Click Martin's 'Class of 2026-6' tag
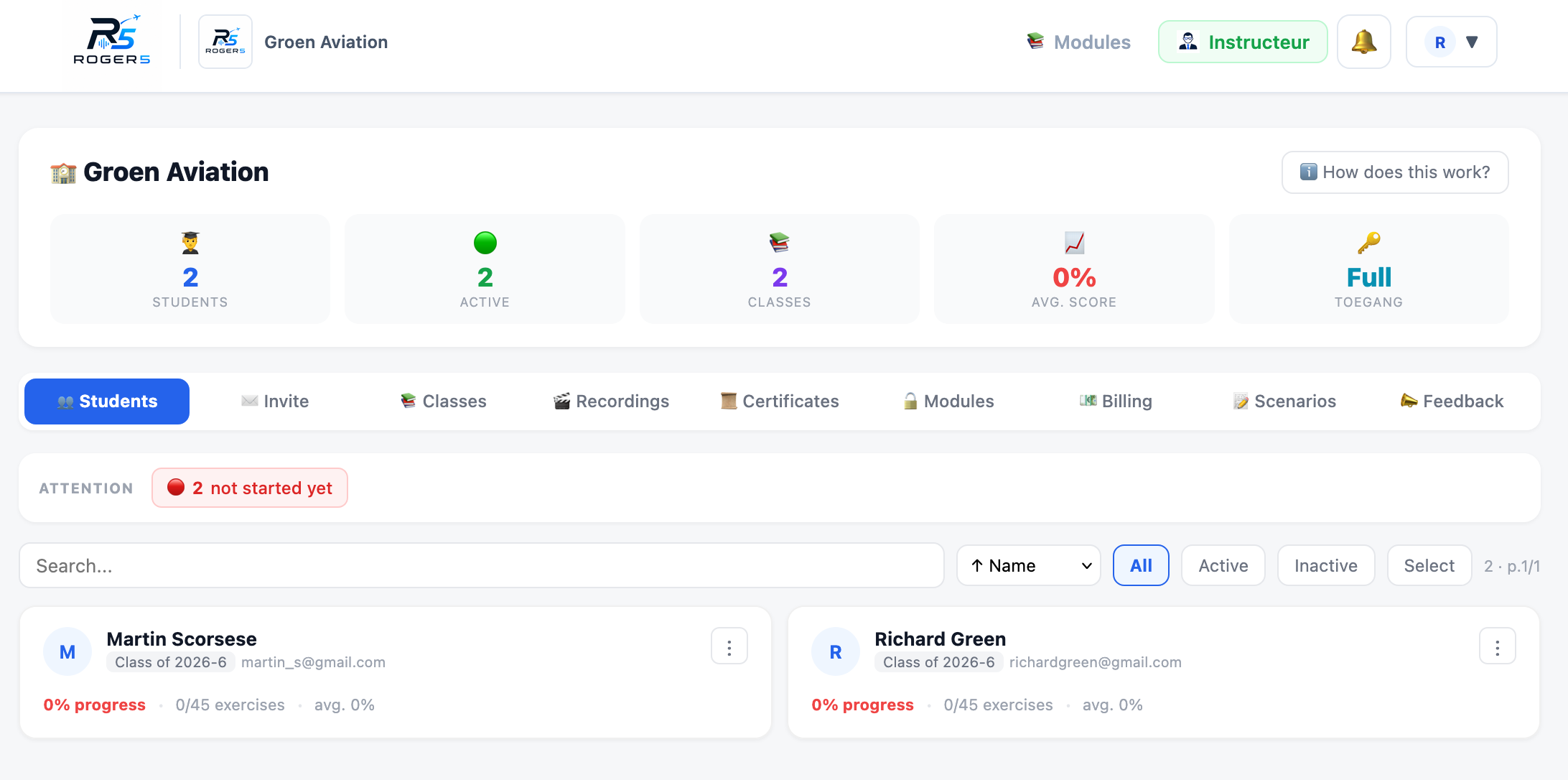Screen dimensions: 1568x780 171,662
